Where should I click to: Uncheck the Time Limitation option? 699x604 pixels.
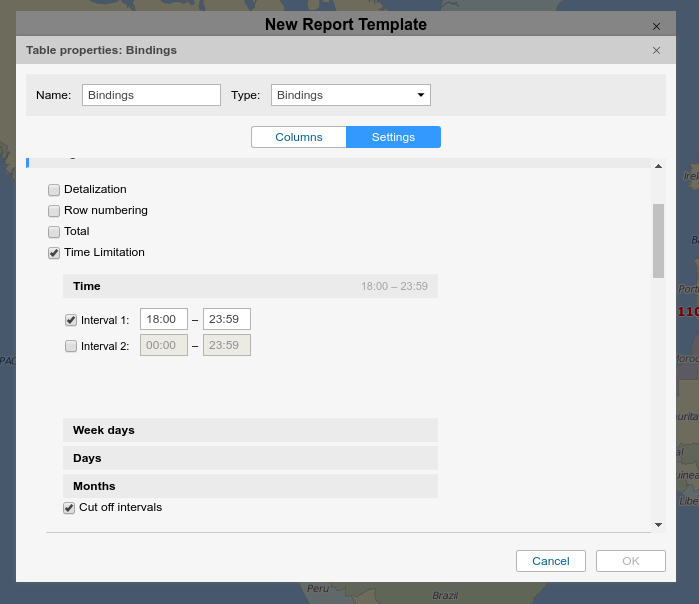tap(54, 253)
